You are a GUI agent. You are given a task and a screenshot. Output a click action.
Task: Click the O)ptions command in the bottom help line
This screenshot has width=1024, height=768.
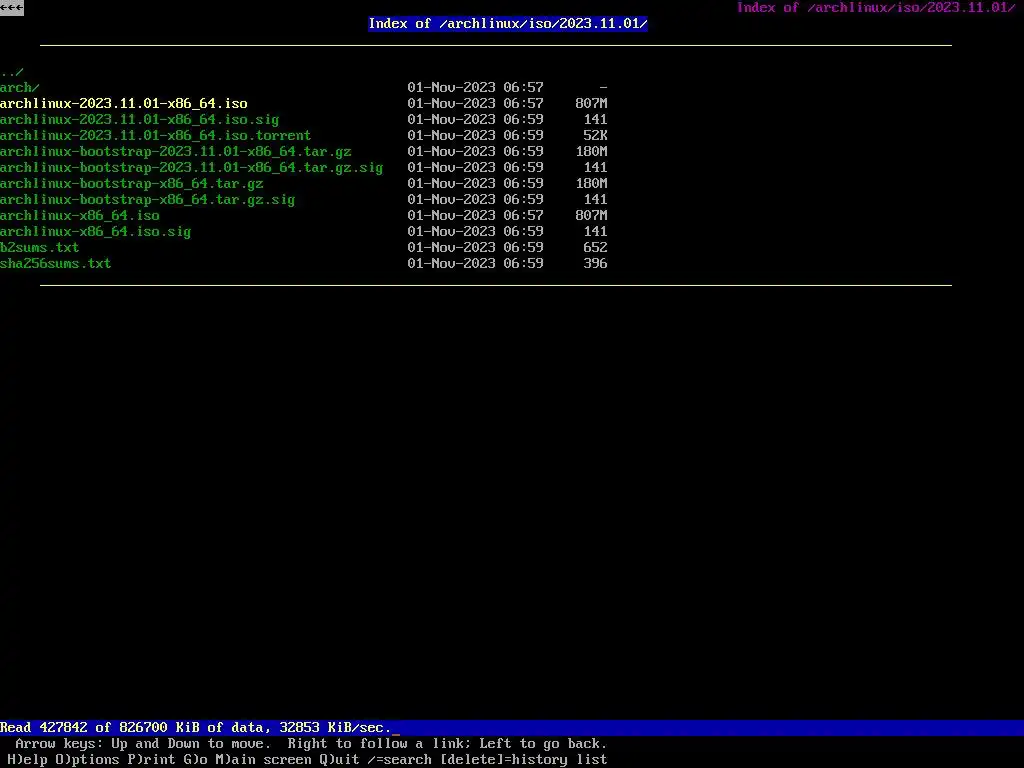[88, 760]
